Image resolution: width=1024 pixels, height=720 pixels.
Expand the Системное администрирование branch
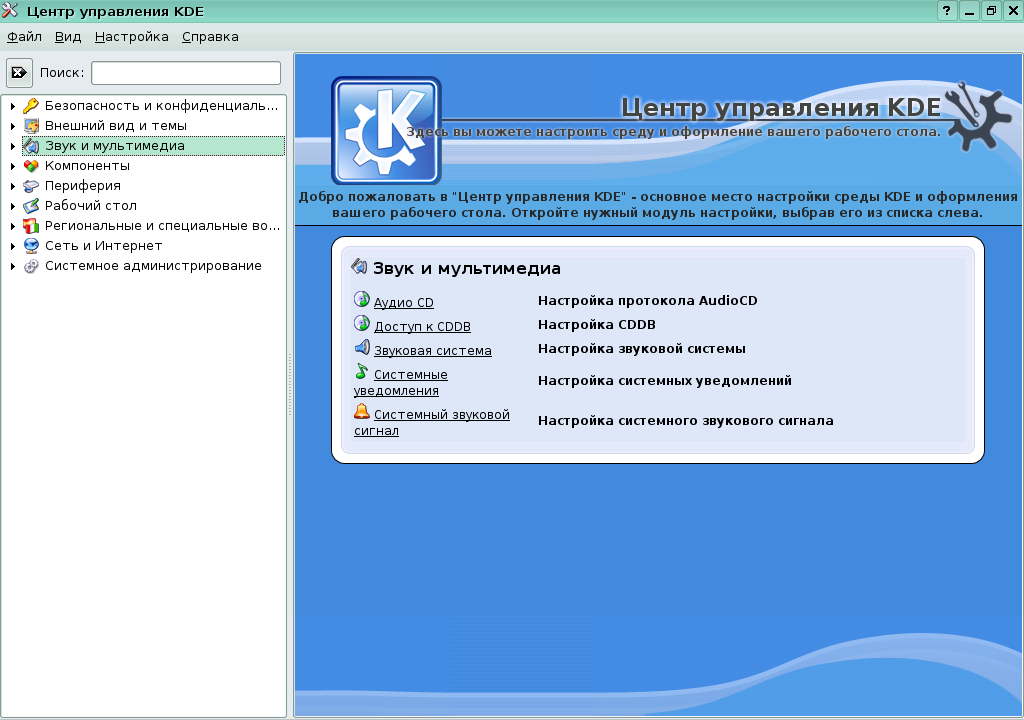click(x=10, y=265)
